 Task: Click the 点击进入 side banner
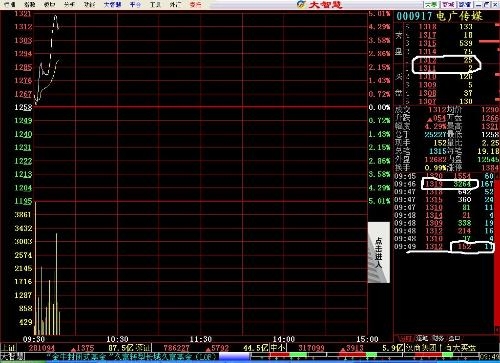click(x=379, y=252)
